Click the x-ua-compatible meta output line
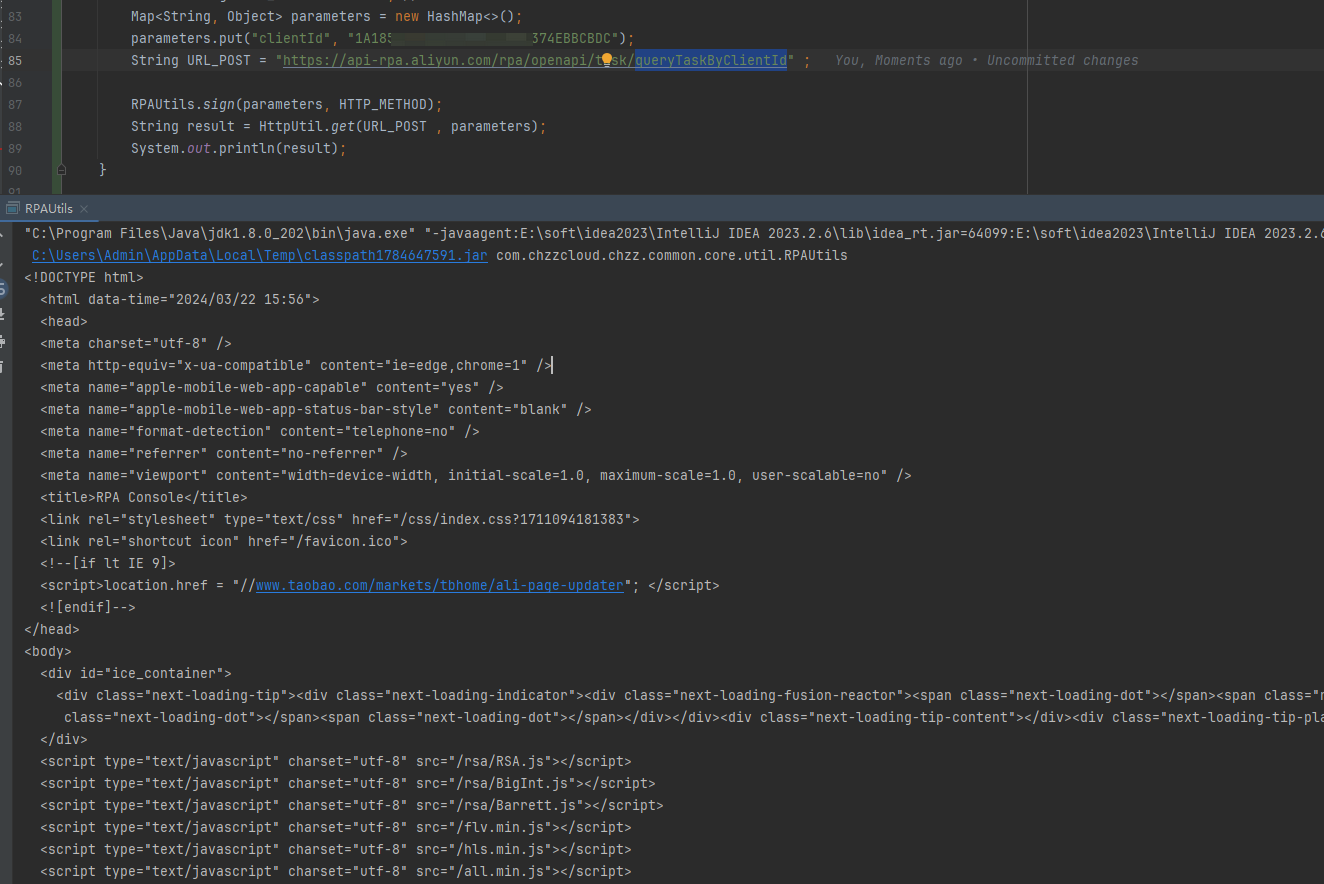1324x884 pixels. pos(296,365)
